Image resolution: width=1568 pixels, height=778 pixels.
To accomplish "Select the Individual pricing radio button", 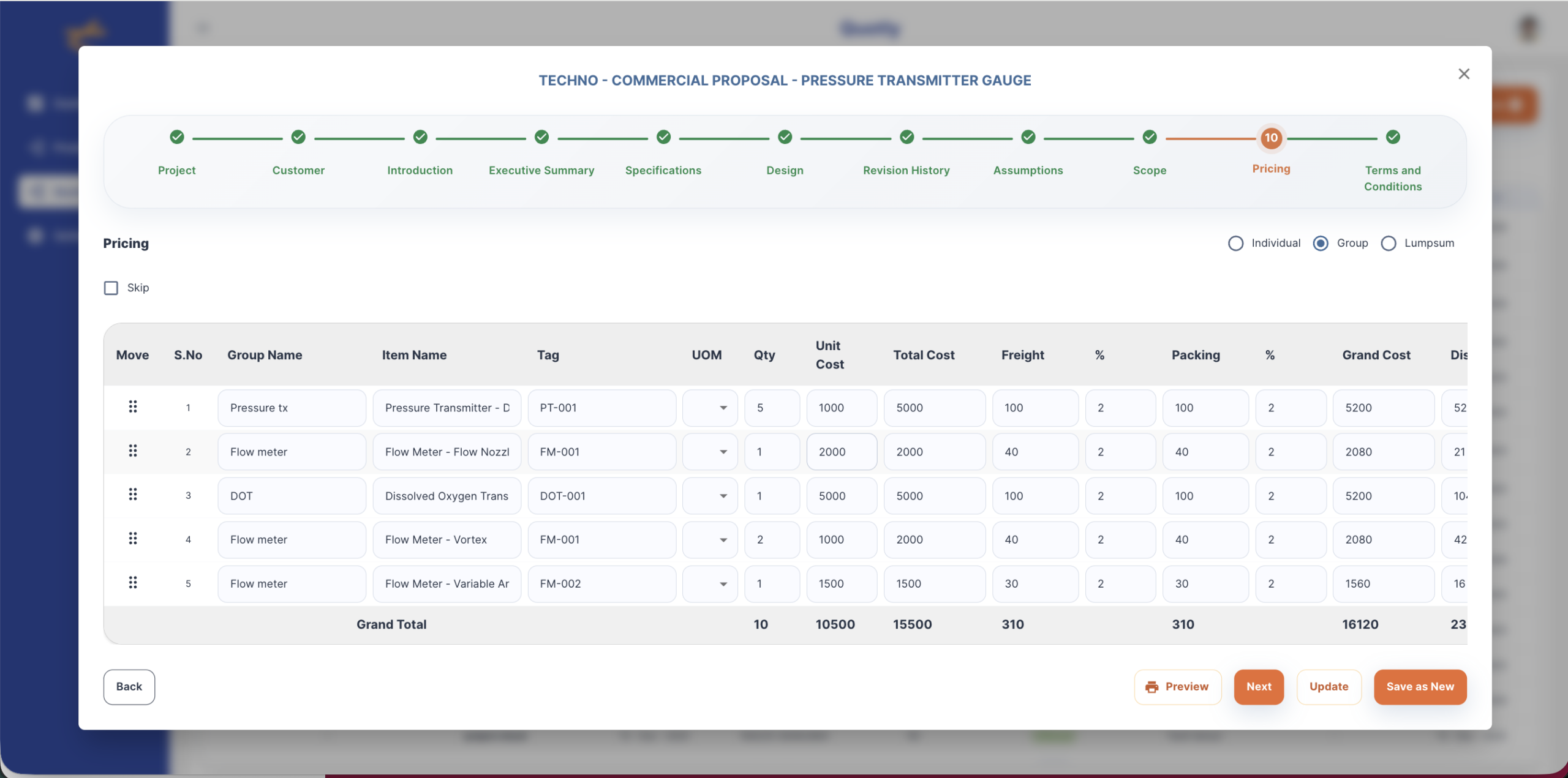I will 1235,244.
